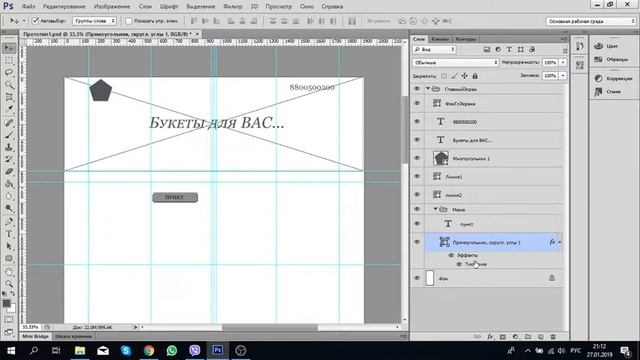Screen dimensions: 640x360
Task: Open the Коррекция panel
Action: tap(613, 78)
